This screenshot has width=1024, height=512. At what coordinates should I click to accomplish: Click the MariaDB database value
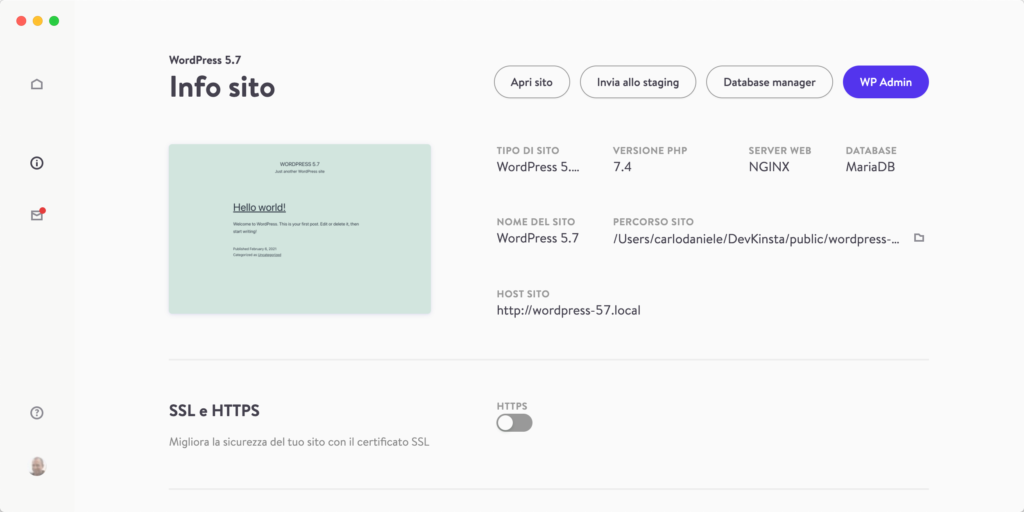click(x=870, y=167)
